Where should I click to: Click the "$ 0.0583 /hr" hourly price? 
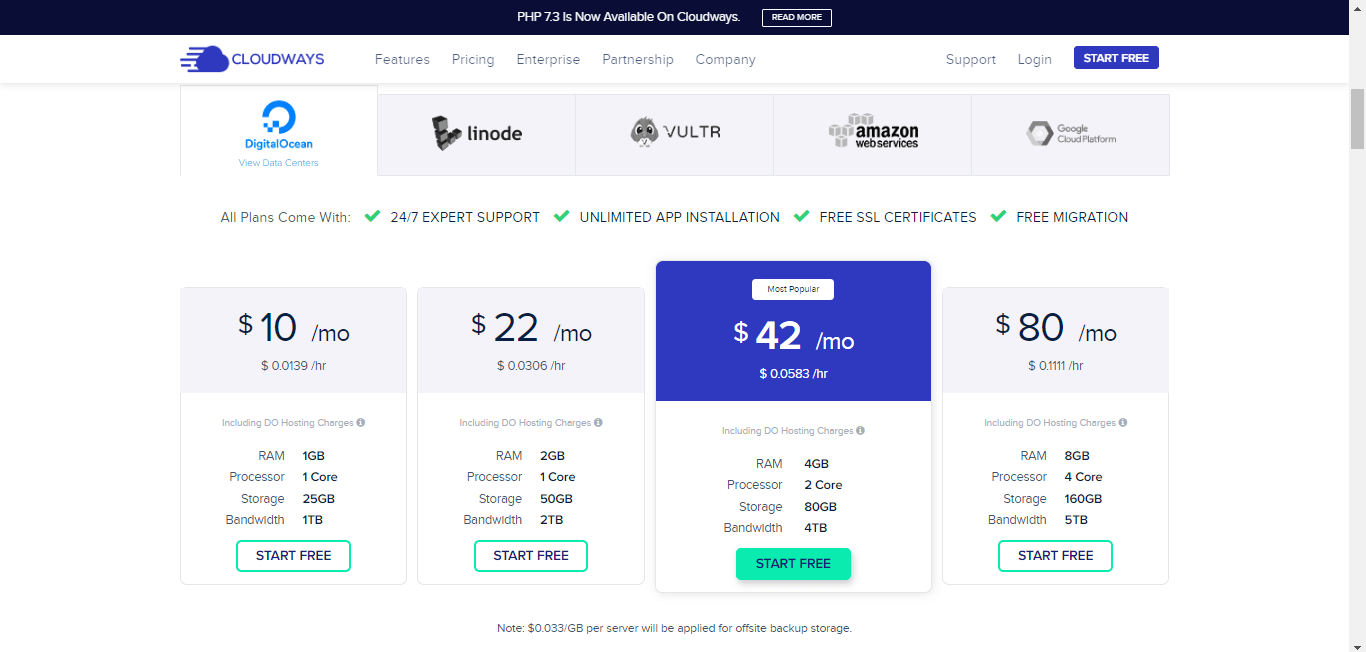(793, 374)
